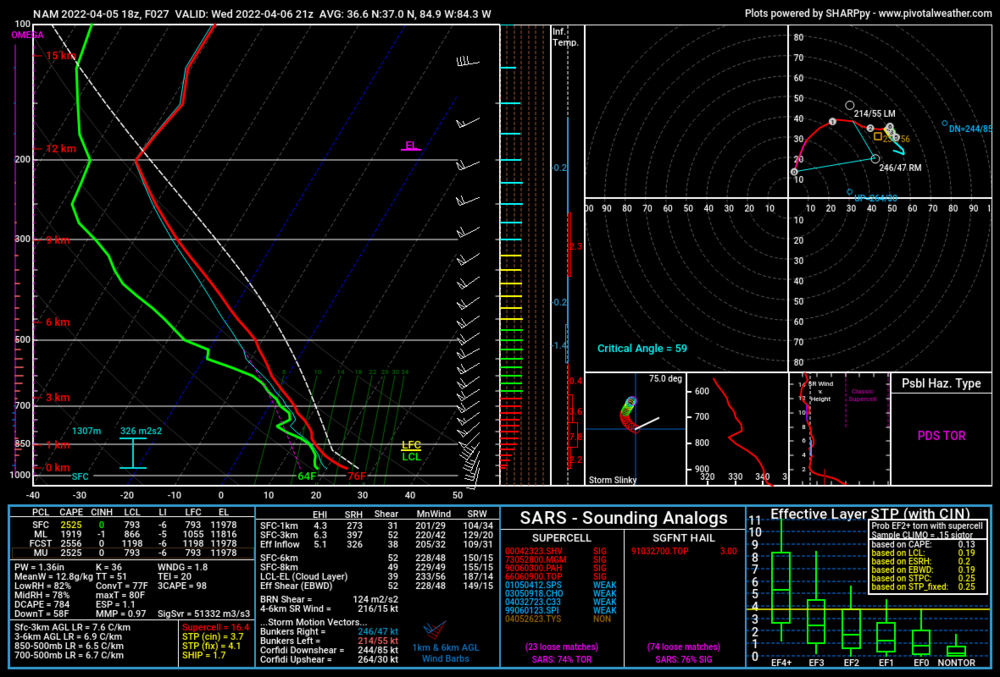Viewport: 1000px width, 677px height.
Task: Click the 'SGFNT HAIL' column heading
Action: (x=683, y=538)
